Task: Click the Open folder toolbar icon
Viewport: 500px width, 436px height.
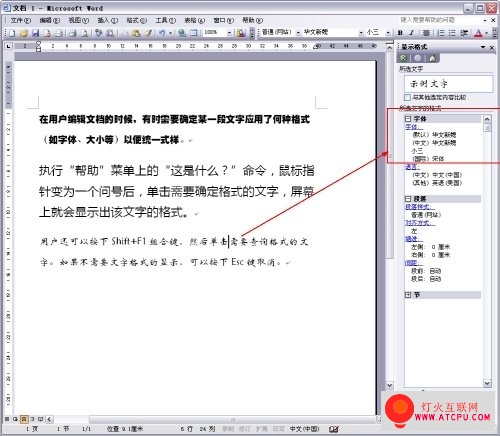Action: [24, 33]
